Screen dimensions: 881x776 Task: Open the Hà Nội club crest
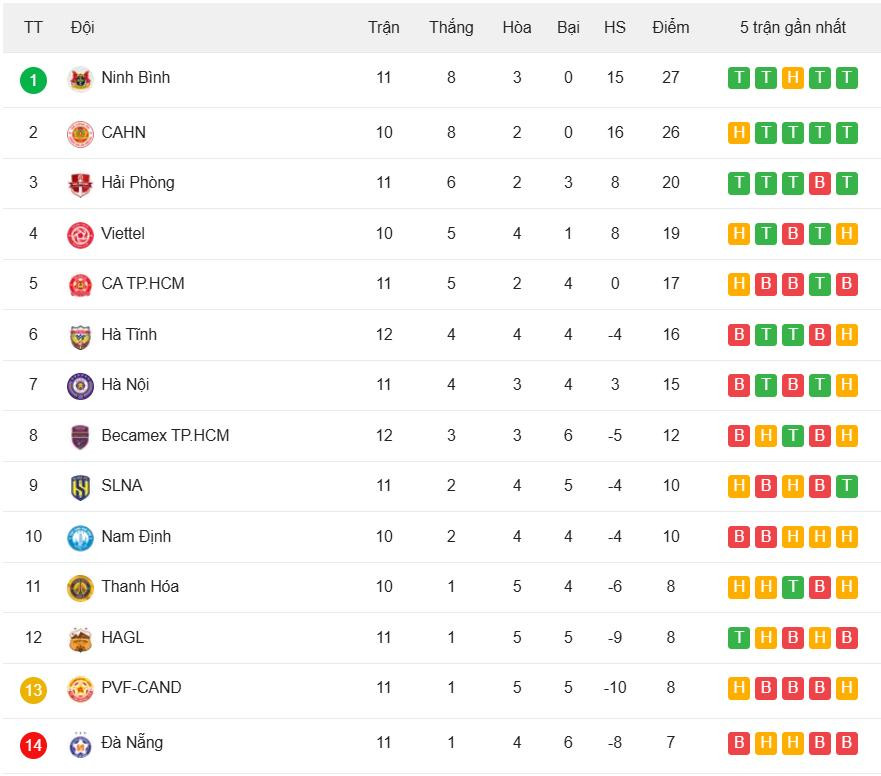pos(80,386)
